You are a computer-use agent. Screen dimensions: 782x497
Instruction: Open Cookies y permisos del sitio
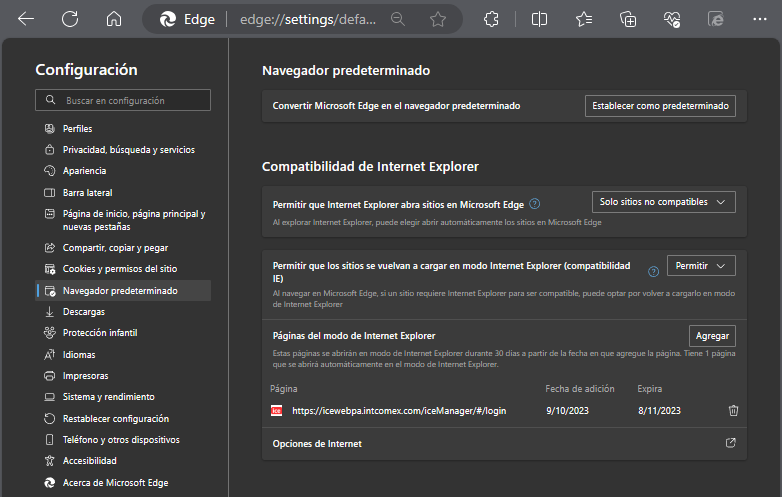tap(124, 269)
